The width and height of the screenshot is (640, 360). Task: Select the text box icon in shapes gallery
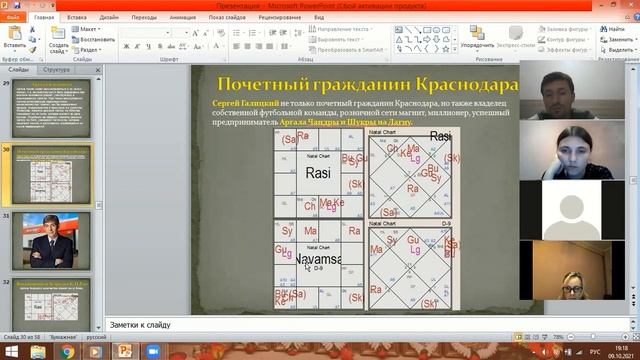tap(399, 30)
